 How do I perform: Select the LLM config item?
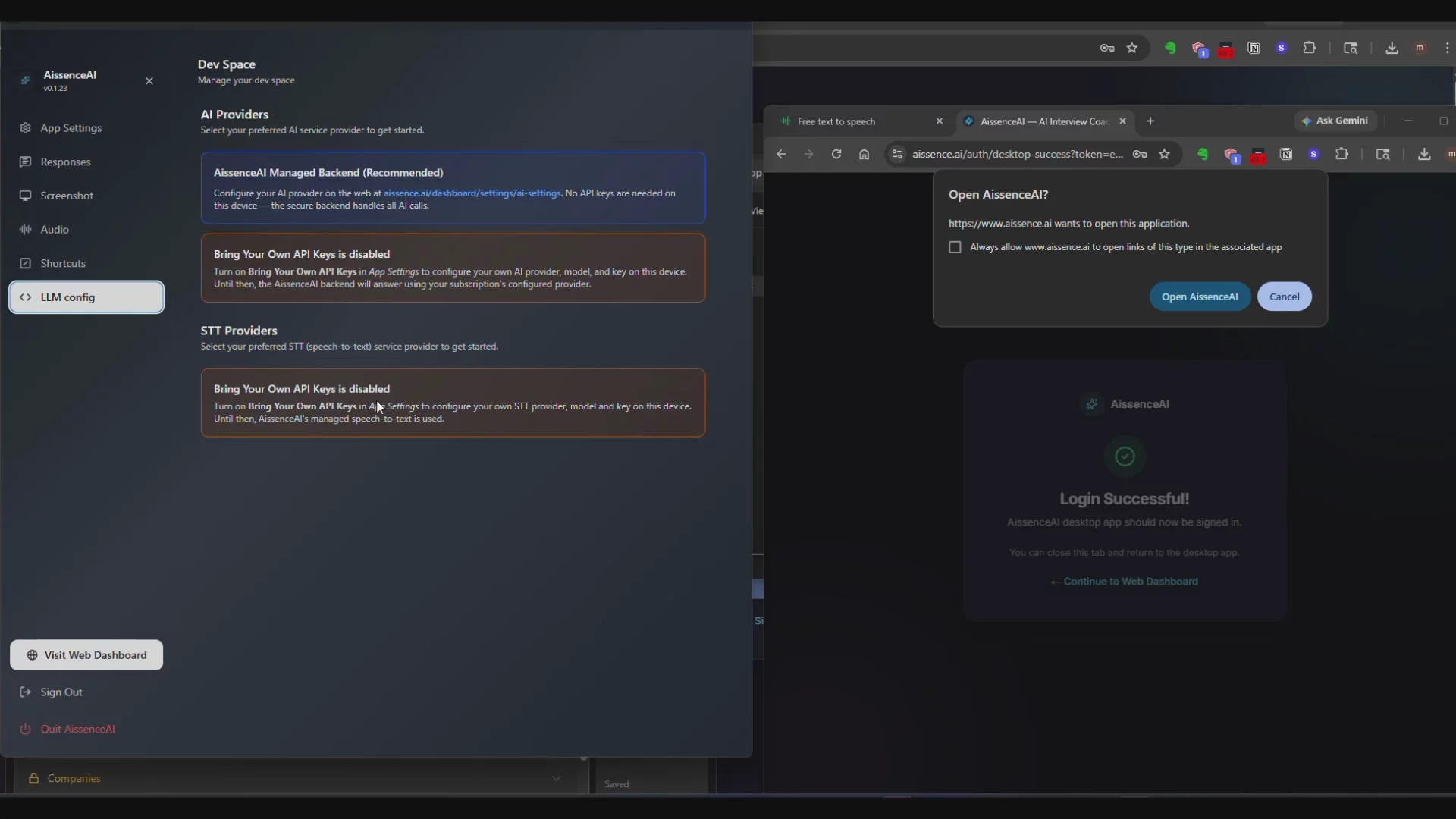pyautogui.click(x=86, y=297)
